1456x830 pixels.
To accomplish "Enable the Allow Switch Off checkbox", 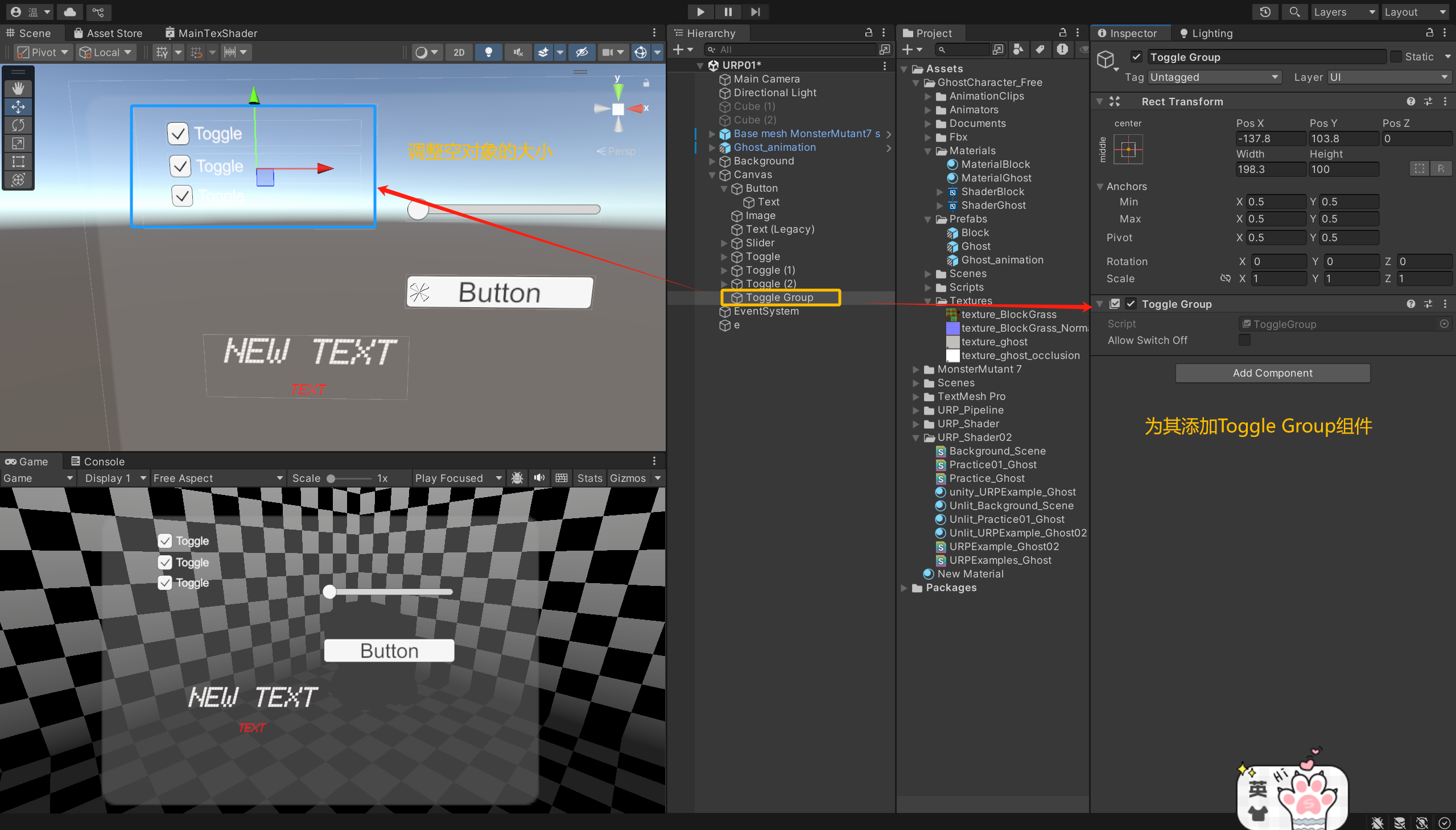I will 1244,340.
